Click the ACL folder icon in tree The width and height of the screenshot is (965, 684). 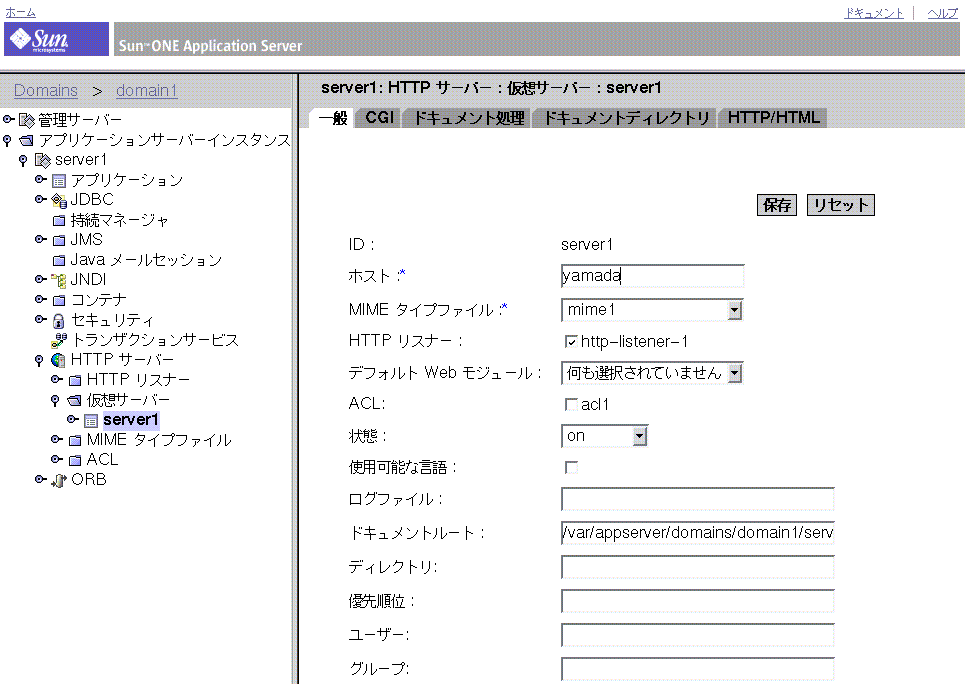coord(74,461)
